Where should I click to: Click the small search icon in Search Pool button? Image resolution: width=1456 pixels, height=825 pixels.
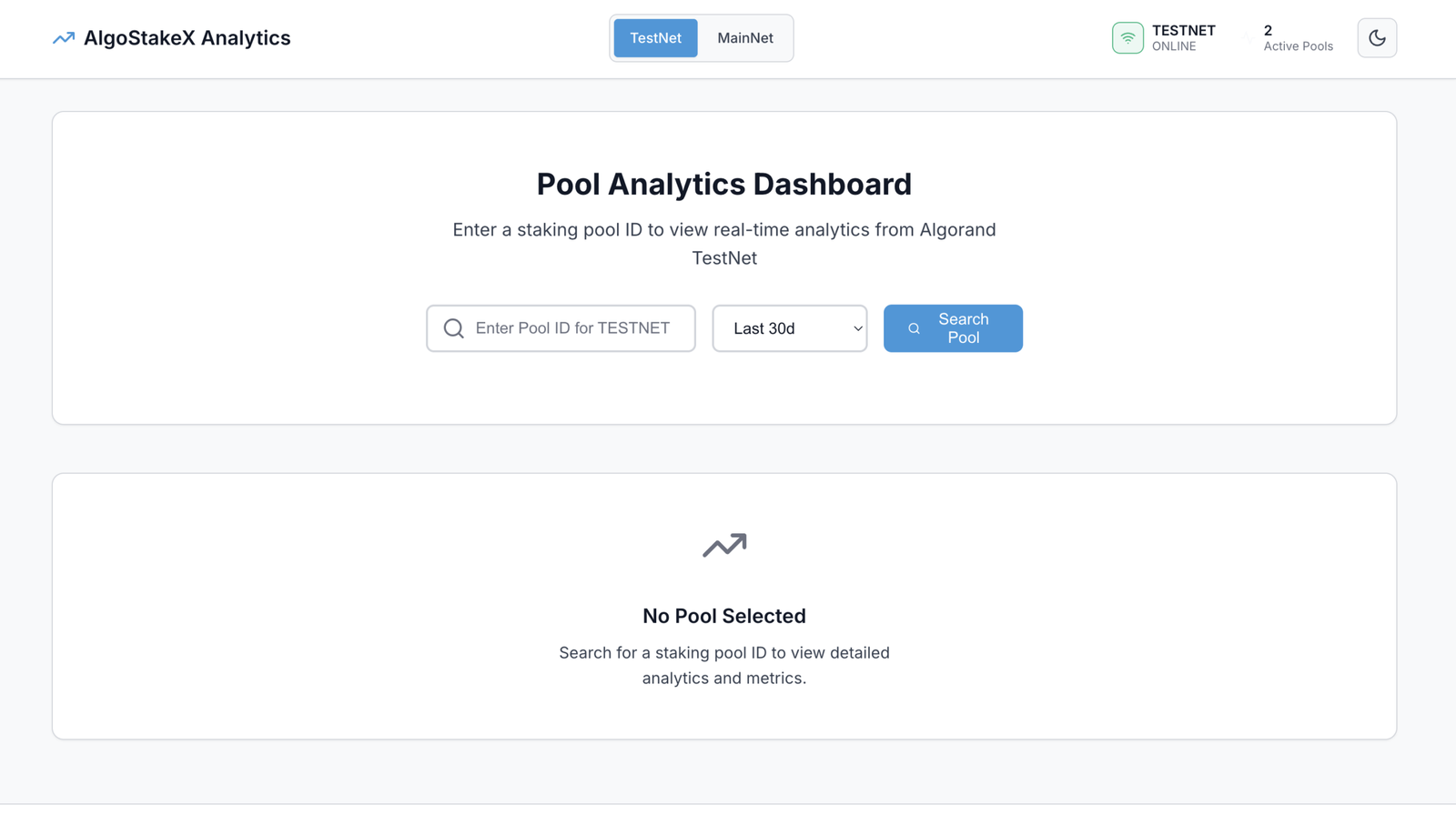(x=914, y=328)
